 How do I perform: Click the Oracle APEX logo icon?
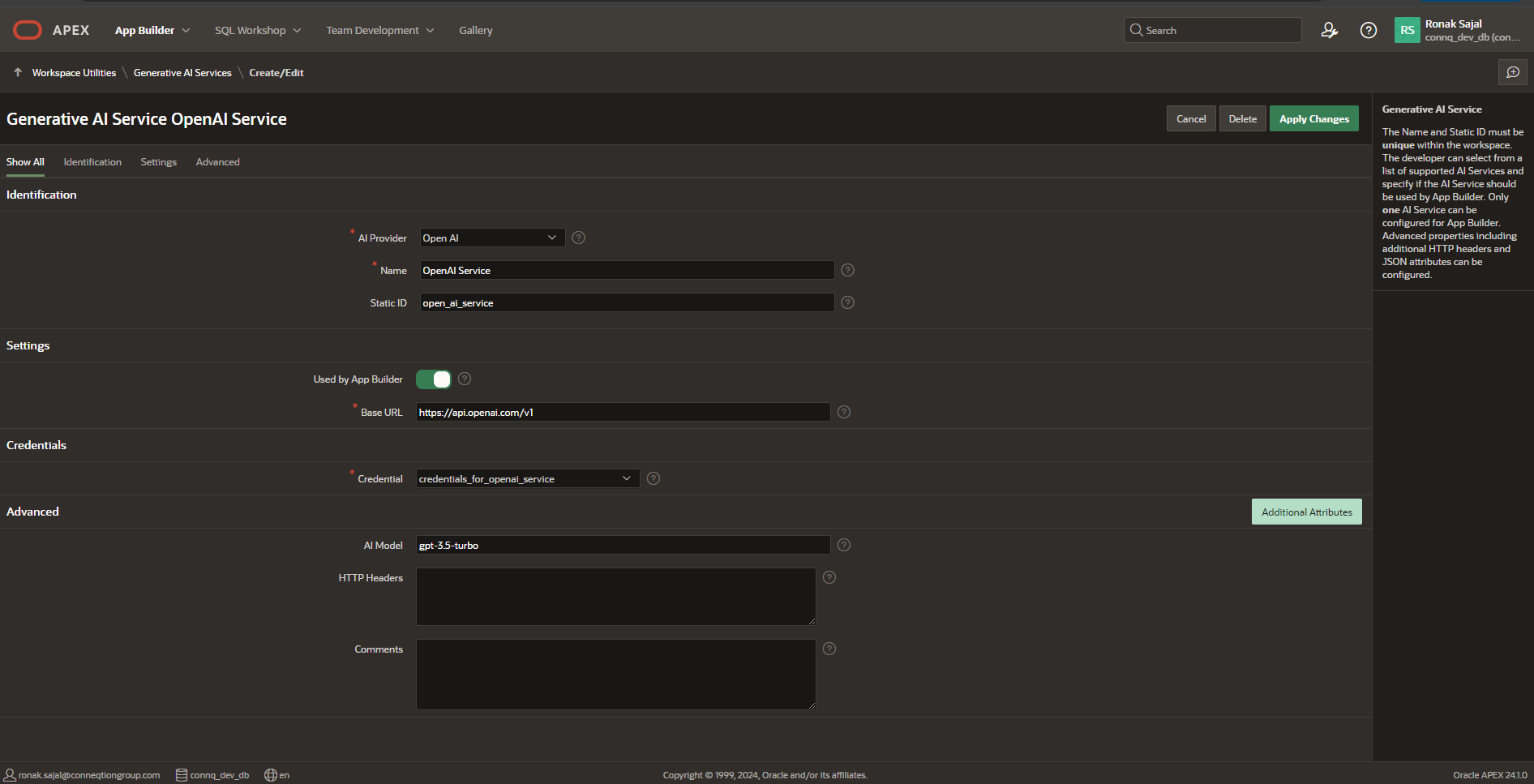coord(28,30)
